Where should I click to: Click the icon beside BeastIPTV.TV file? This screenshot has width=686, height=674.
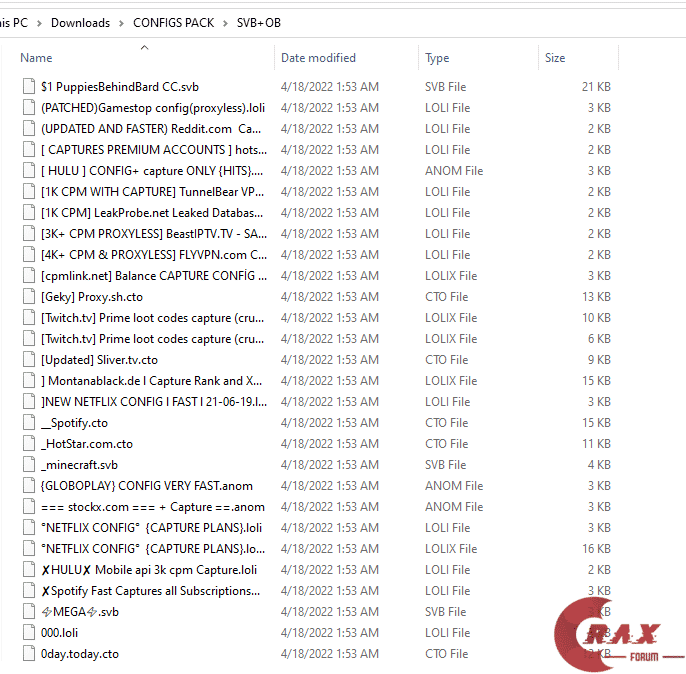[x=29, y=234]
